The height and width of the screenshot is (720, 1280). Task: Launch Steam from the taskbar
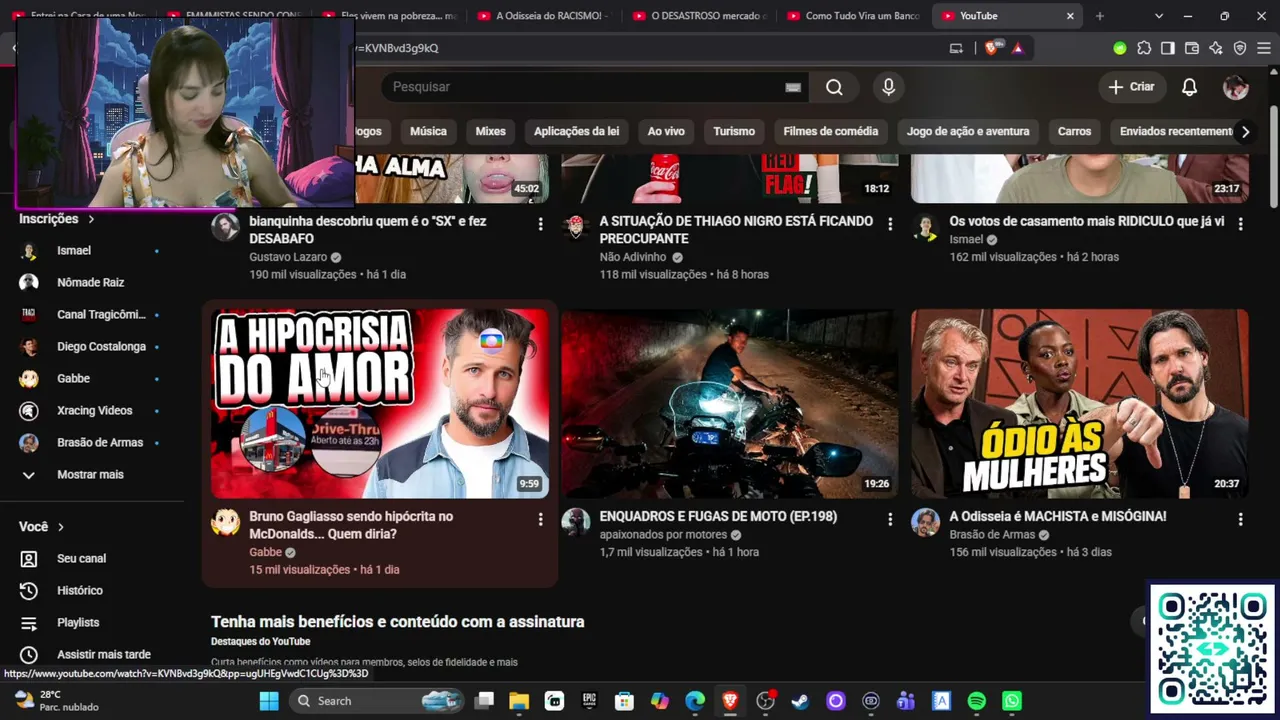(x=800, y=701)
